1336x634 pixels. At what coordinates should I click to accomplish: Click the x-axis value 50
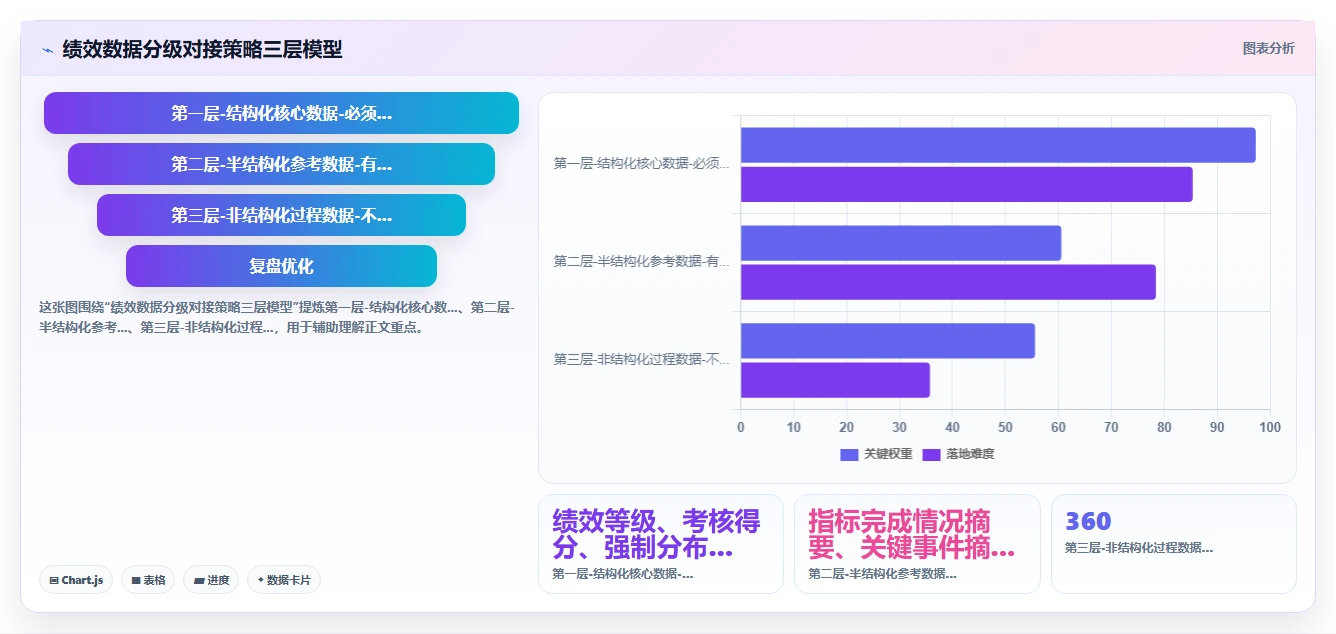point(1005,428)
